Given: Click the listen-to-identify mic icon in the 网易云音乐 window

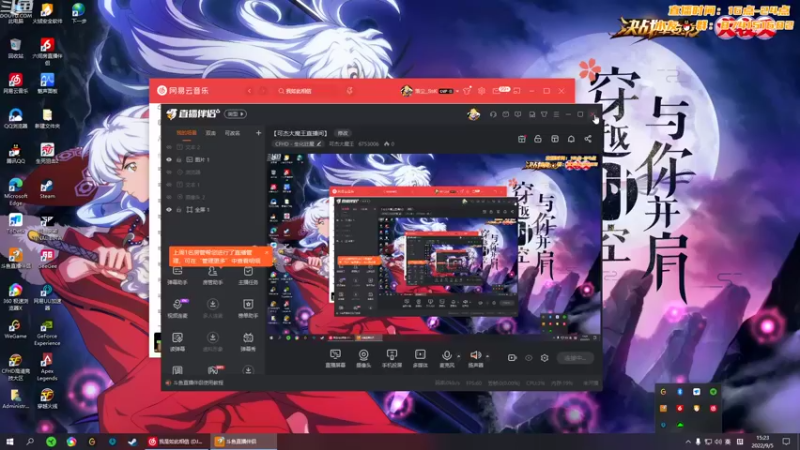Looking at the screenshot, I should [349, 91].
